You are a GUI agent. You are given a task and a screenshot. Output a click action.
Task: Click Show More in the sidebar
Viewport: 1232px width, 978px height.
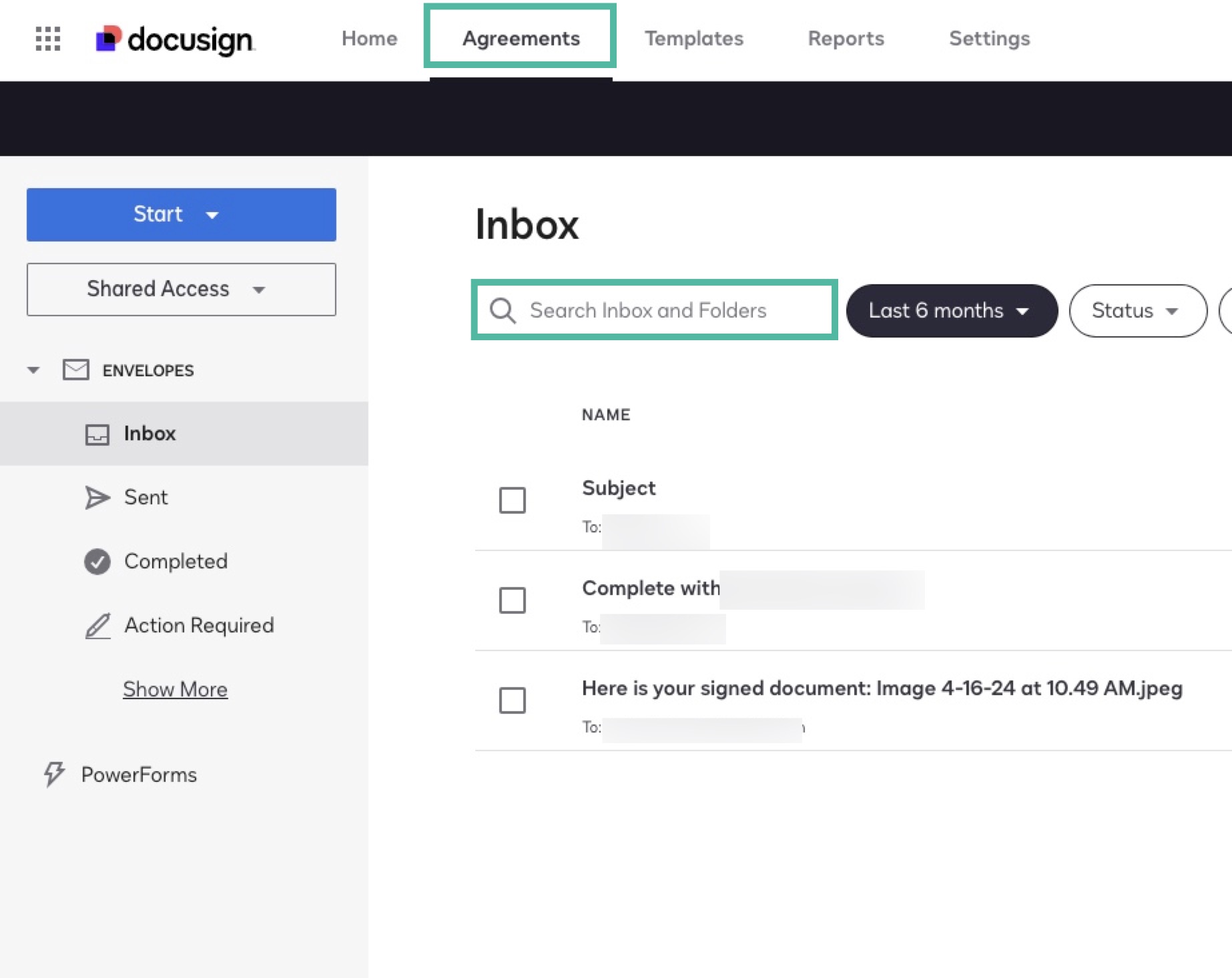coord(175,689)
